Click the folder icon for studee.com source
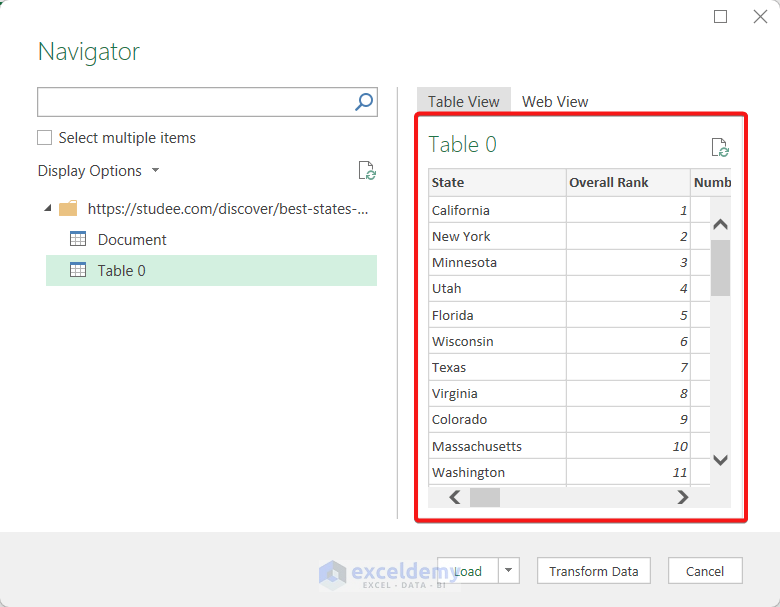780x607 pixels. pos(68,209)
